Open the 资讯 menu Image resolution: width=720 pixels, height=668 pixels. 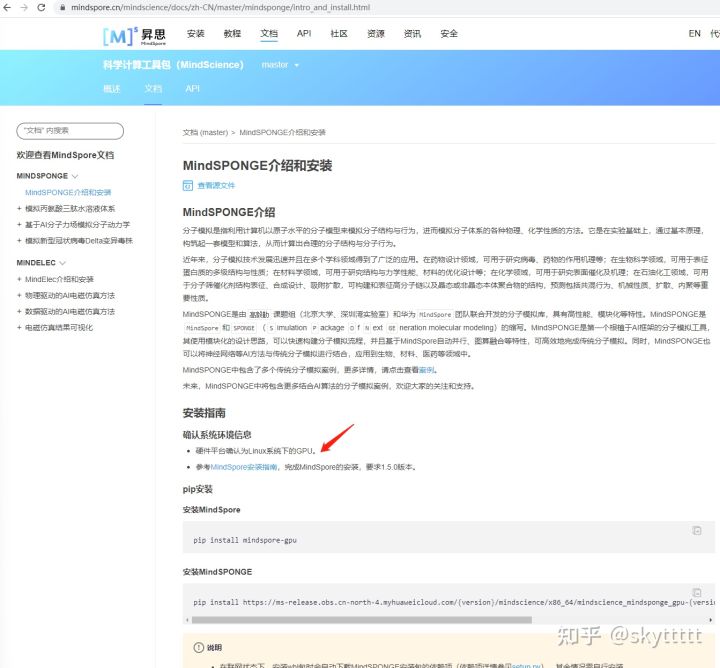tap(412, 34)
